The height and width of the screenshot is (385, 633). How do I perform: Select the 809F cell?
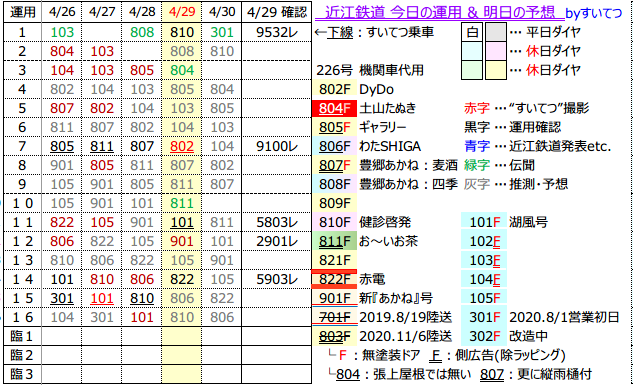334,203
